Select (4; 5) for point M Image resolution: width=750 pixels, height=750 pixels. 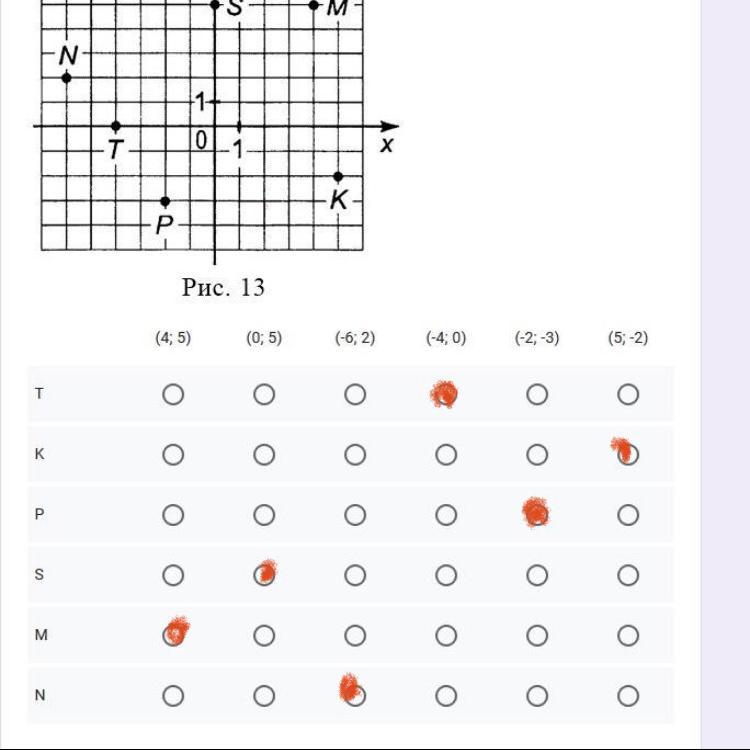click(x=173, y=635)
